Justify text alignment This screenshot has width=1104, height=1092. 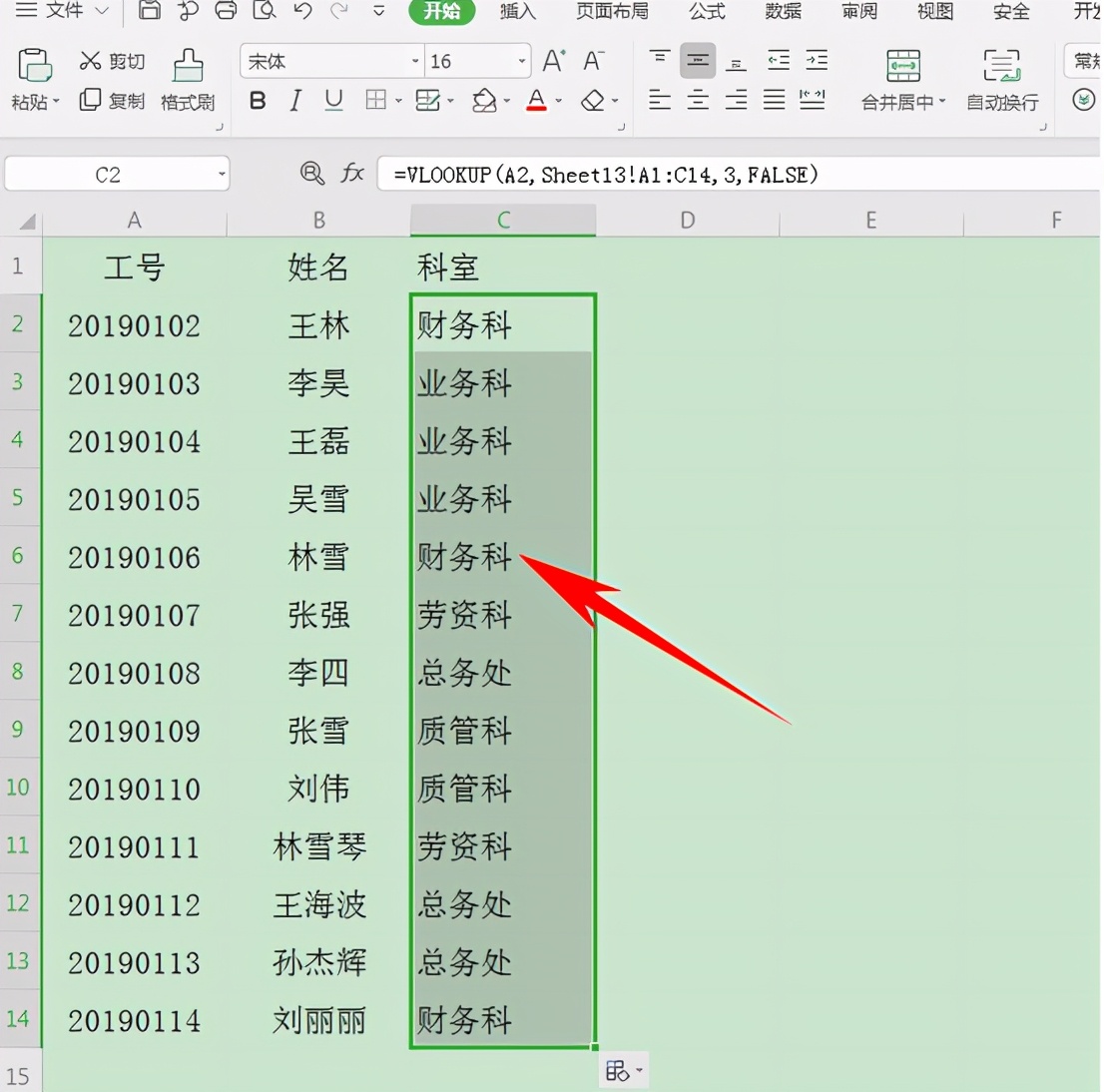point(775,100)
